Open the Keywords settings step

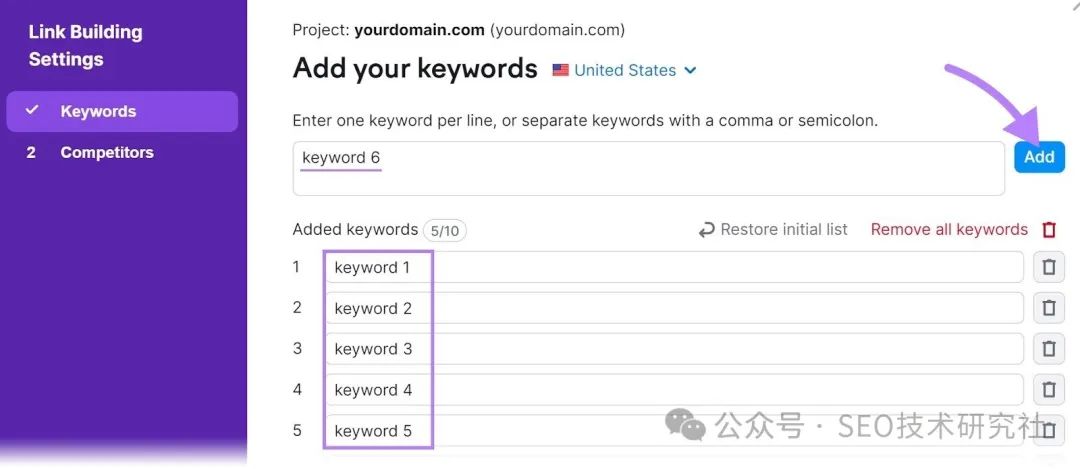point(98,111)
